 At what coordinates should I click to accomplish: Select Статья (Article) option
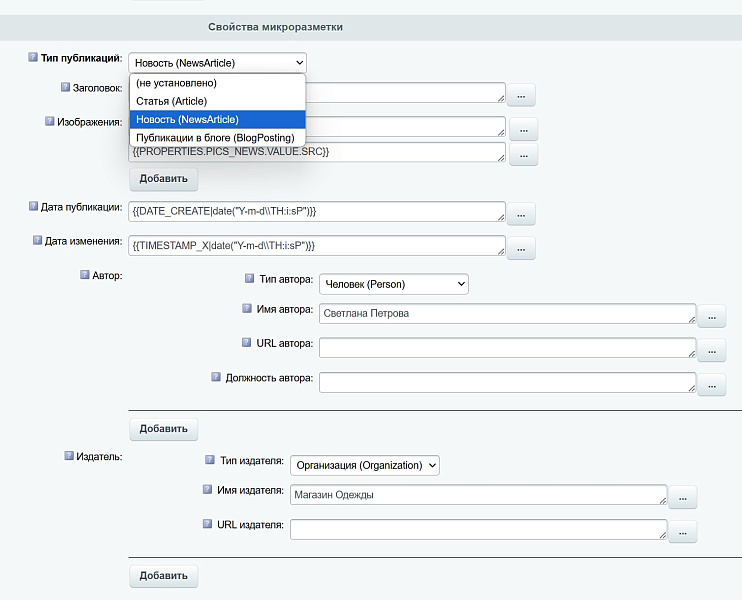[172, 101]
